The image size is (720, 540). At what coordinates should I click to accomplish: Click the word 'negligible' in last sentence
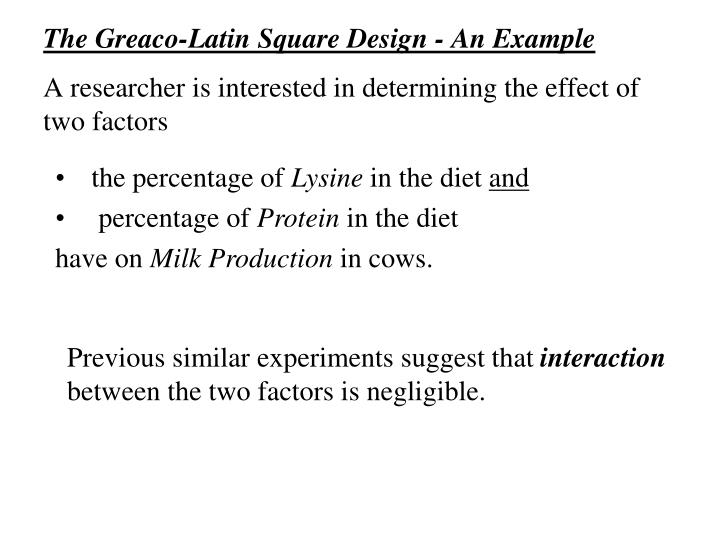tap(422, 393)
